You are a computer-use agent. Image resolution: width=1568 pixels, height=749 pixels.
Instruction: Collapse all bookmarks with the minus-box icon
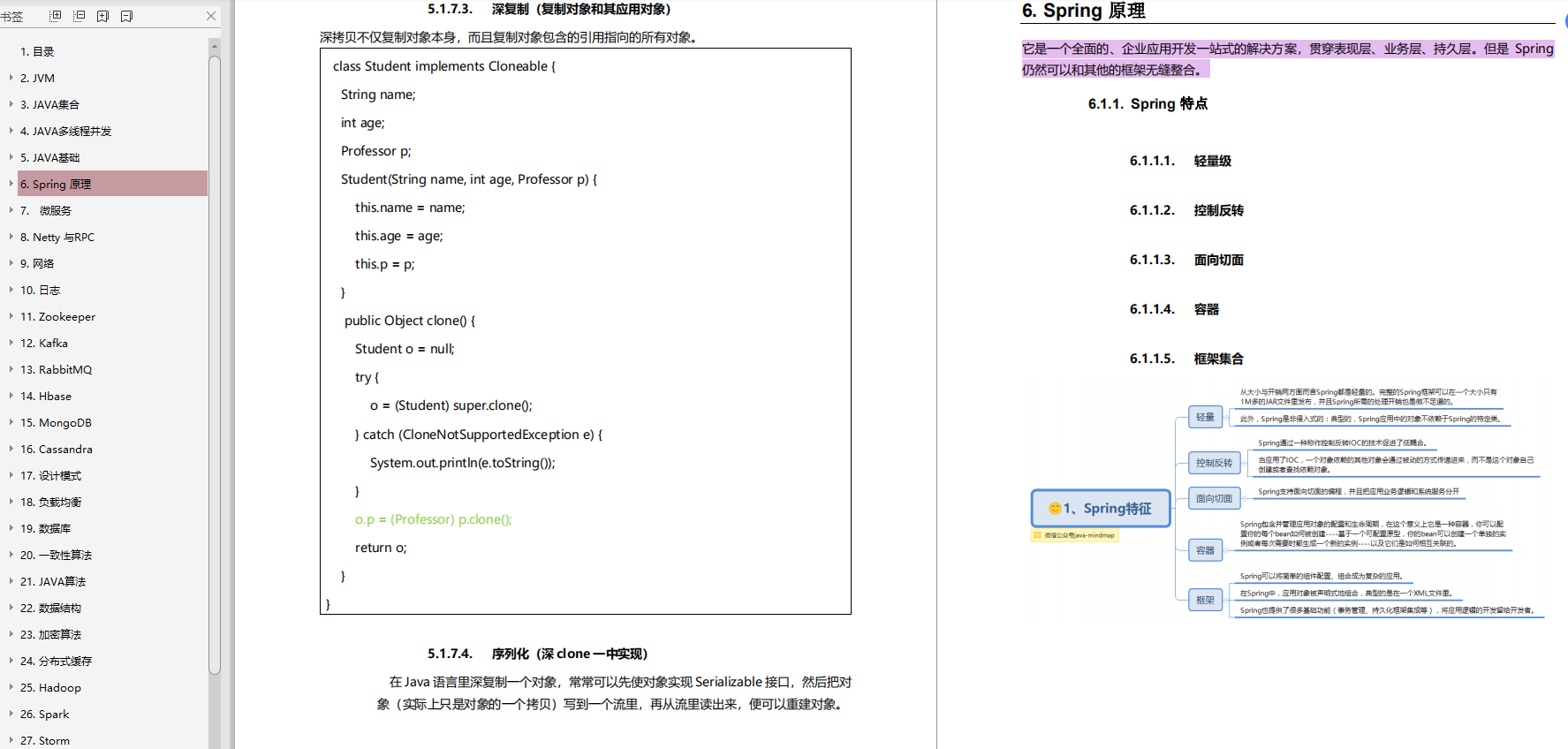click(x=80, y=16)
